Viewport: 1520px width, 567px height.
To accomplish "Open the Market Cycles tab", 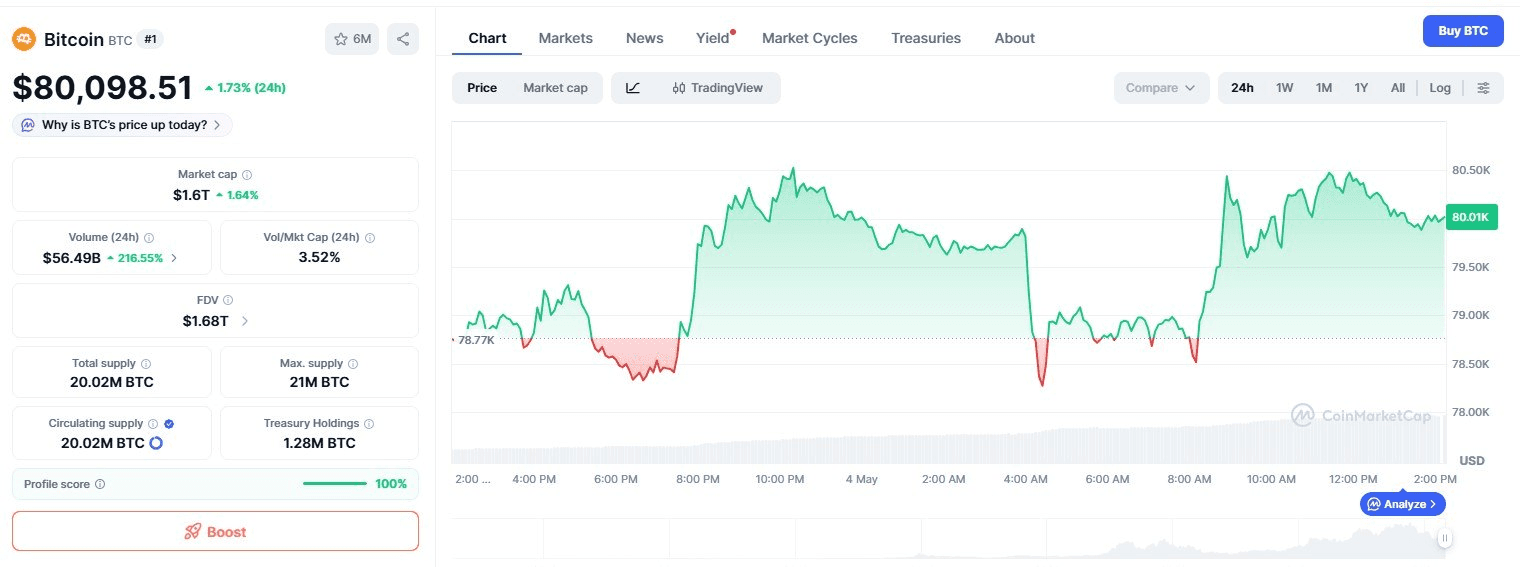I will coord(810,38).
